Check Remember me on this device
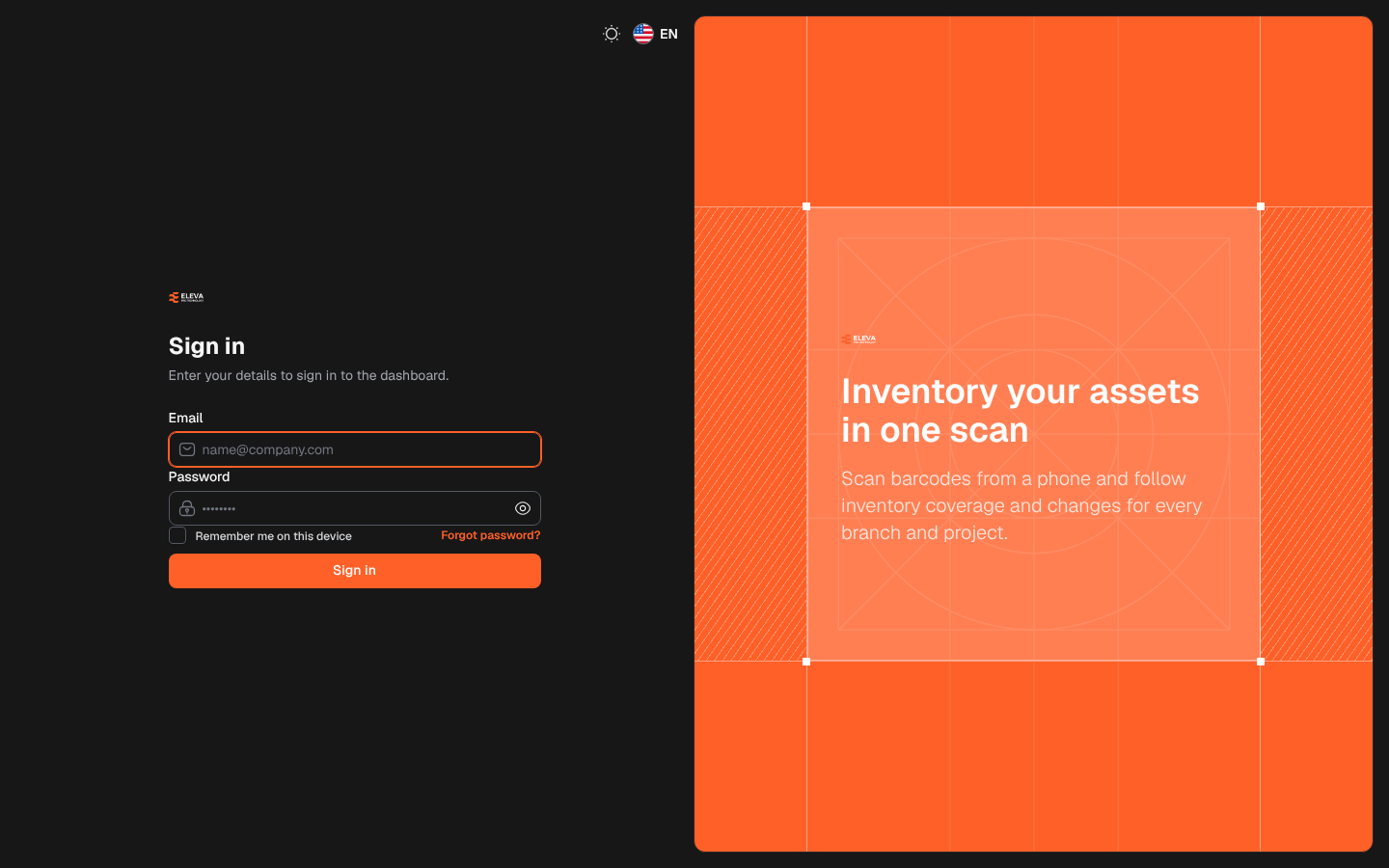The image size is (1389, 868). click(x=177, y=535)
